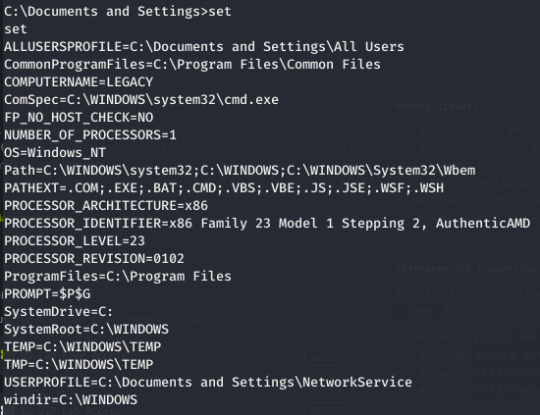This screenshot has width=540, height=415.
Task: Click the TEMP=C:\WINDOWS\TEMP line
Action: [82, 347]
